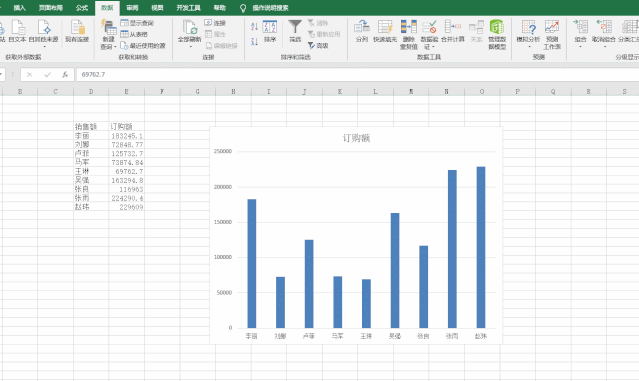The height and width of the screenshot is (381, 639).
Task: Open Advanced filter (高级)
Action: [x=318, y=46]
